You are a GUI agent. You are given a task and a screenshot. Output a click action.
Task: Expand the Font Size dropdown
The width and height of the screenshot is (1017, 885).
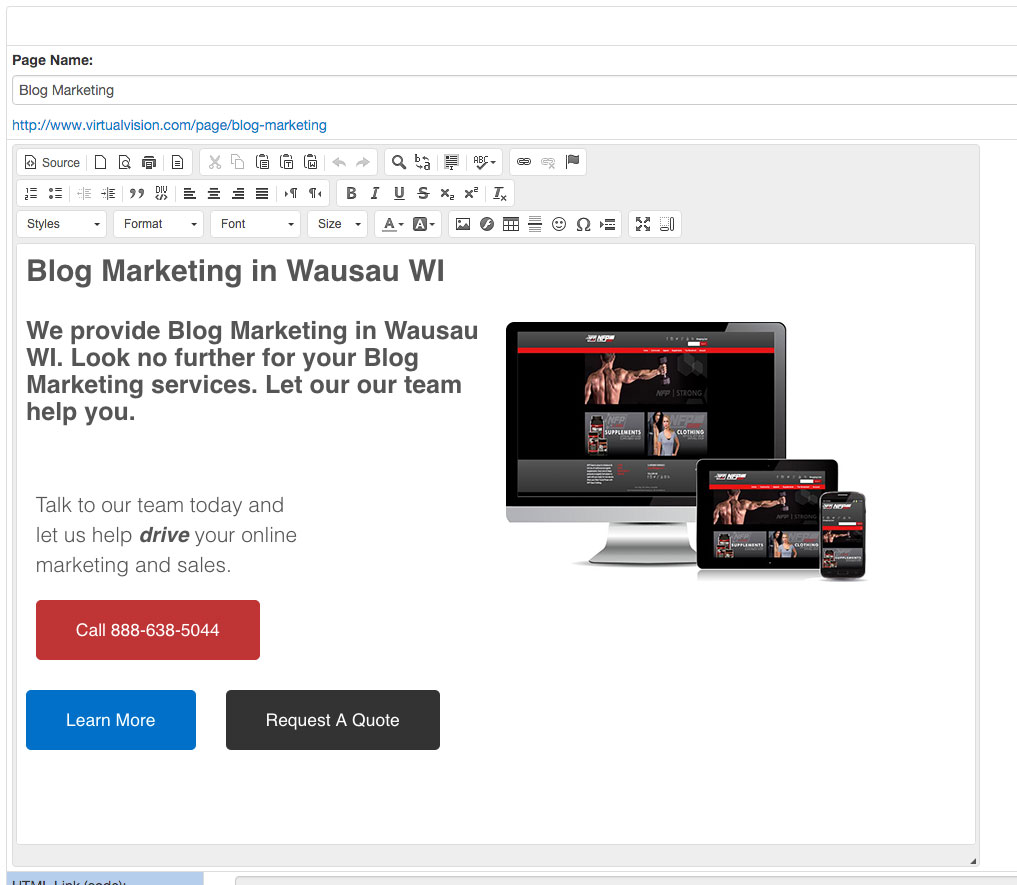[x=338, y=224]
